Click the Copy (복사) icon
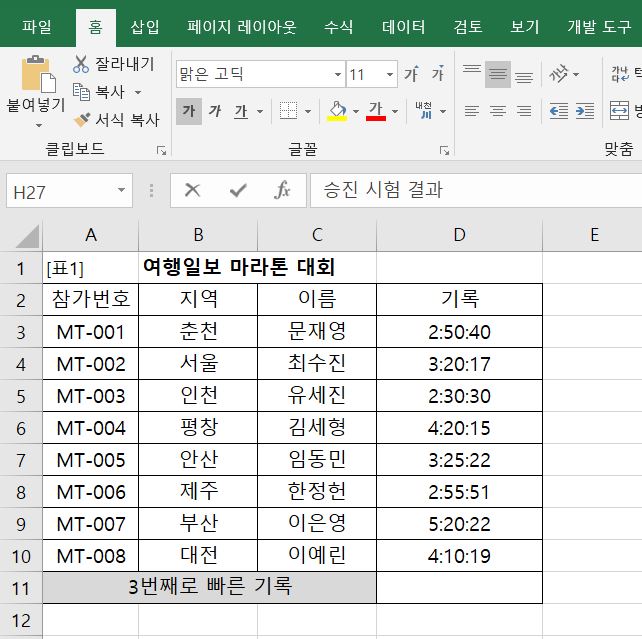642x639 pixels. click(x=81, y=92)
